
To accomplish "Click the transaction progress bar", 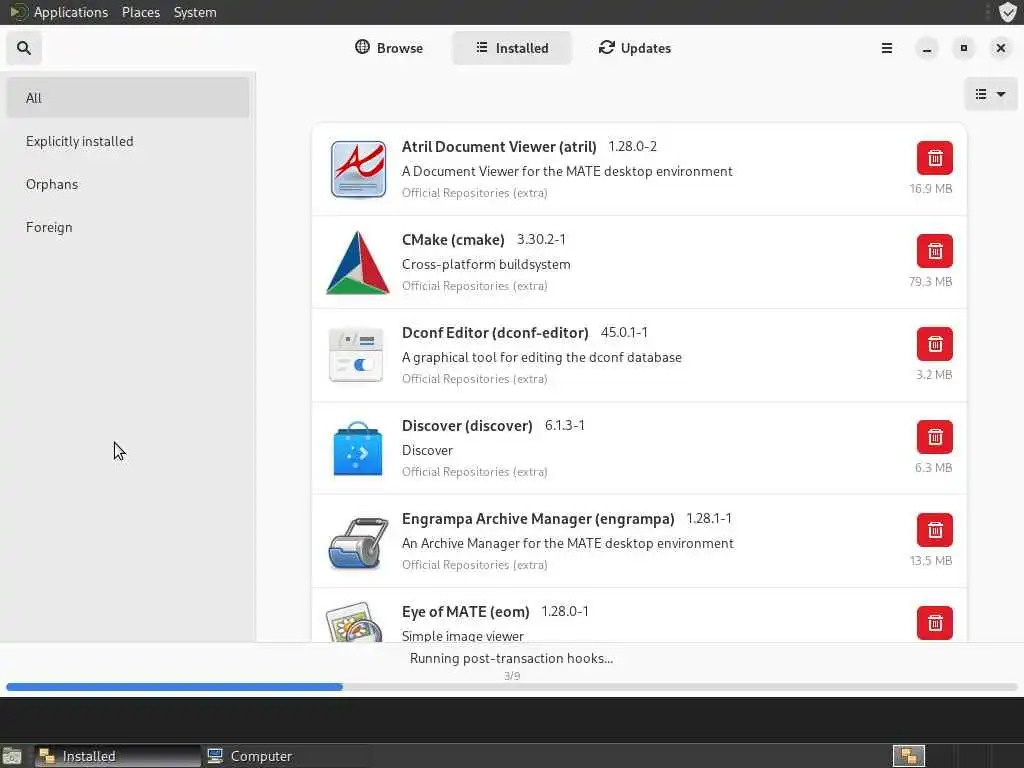I will 512,687.
